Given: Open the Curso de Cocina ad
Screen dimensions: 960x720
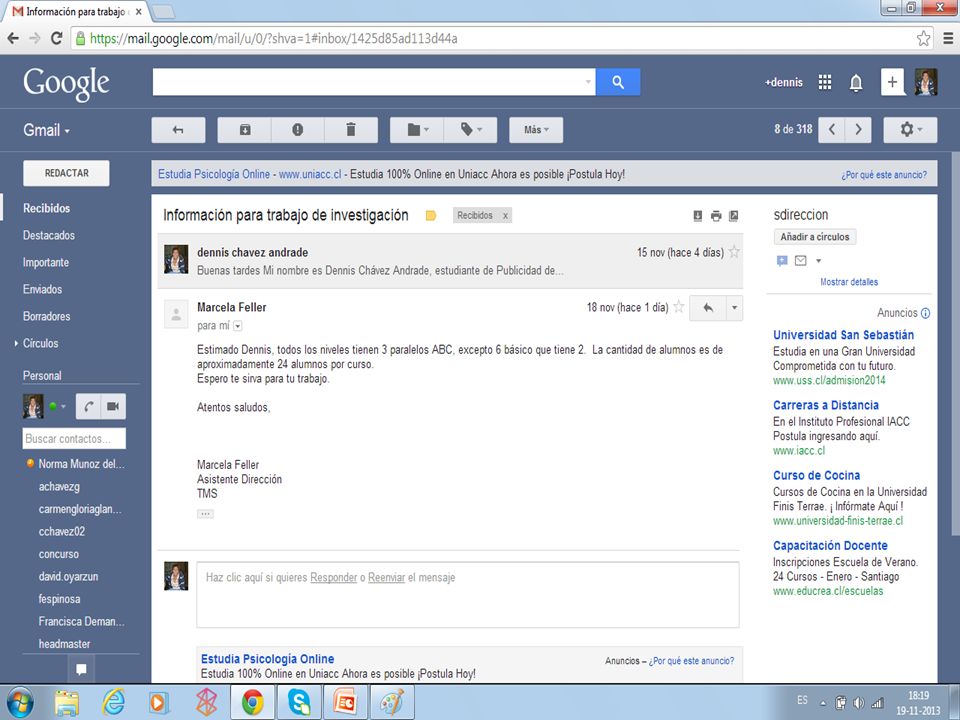Looking at the screenshot, I should 816,475.
